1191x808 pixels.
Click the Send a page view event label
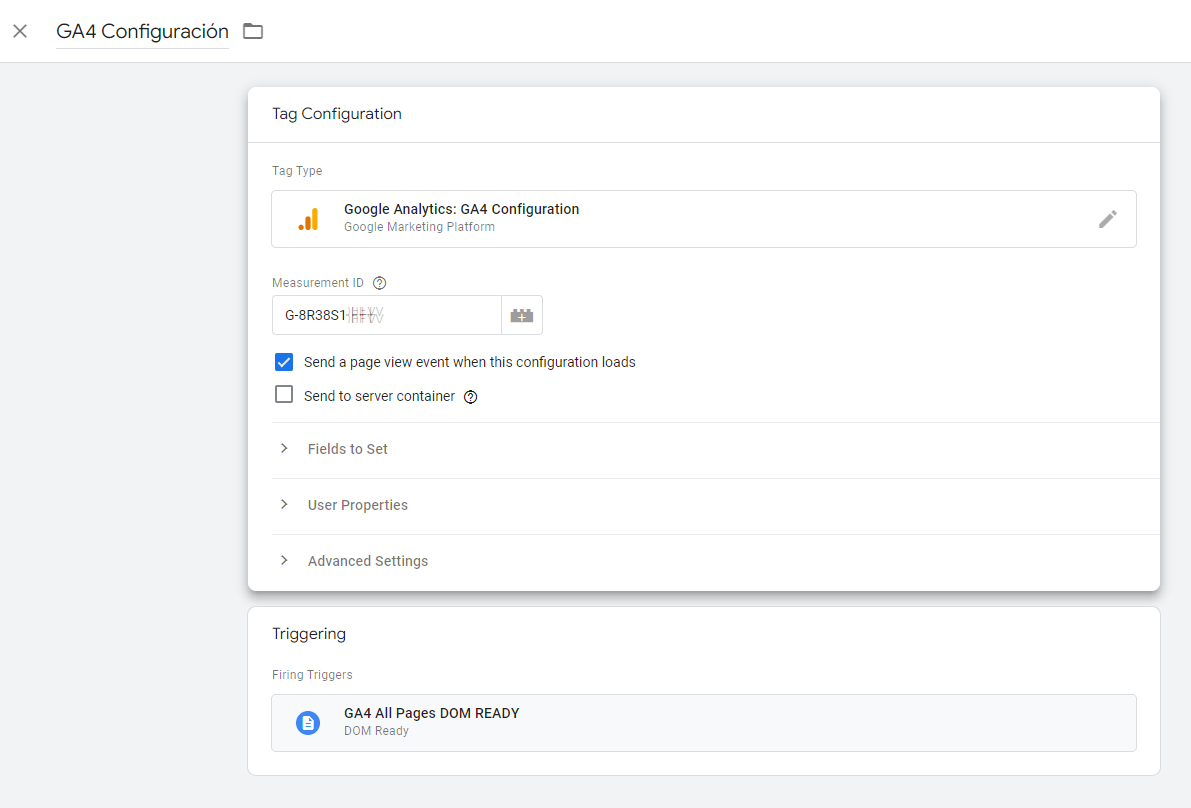[x=469, y=362]
